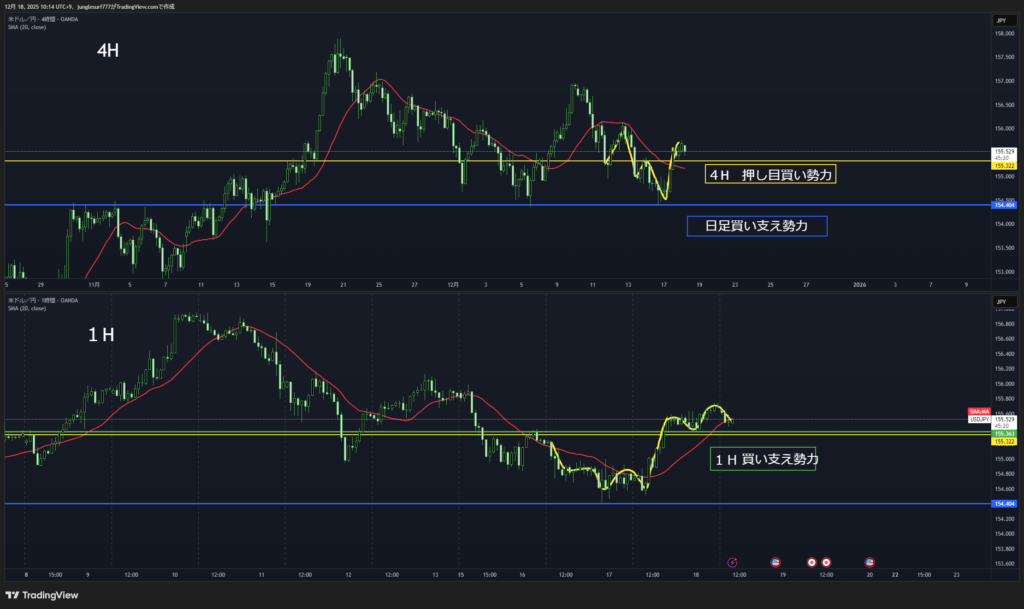
Task: Open the rightmost US flag economic event
Action: [869, 562]
